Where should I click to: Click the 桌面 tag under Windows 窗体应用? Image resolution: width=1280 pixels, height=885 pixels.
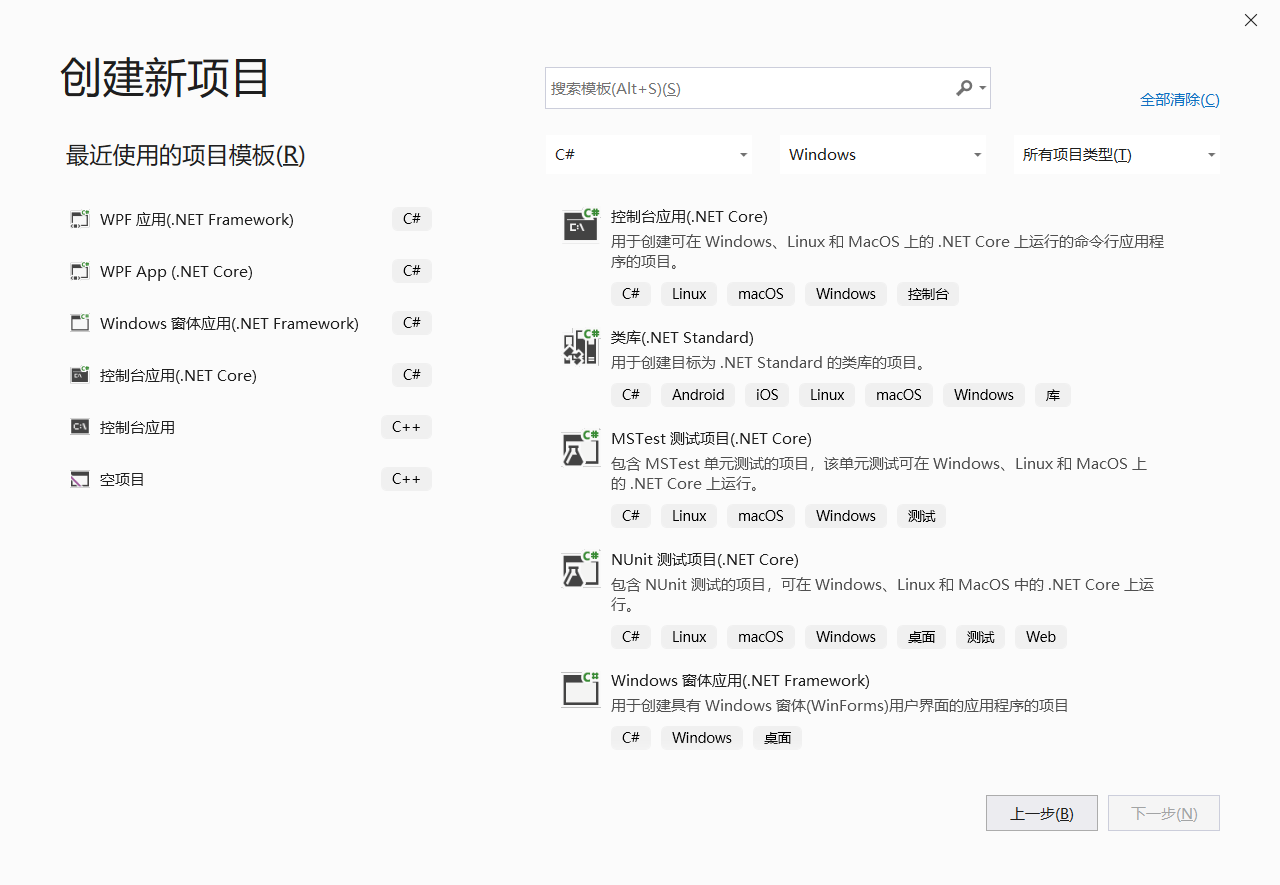click(x=778, y=738)
